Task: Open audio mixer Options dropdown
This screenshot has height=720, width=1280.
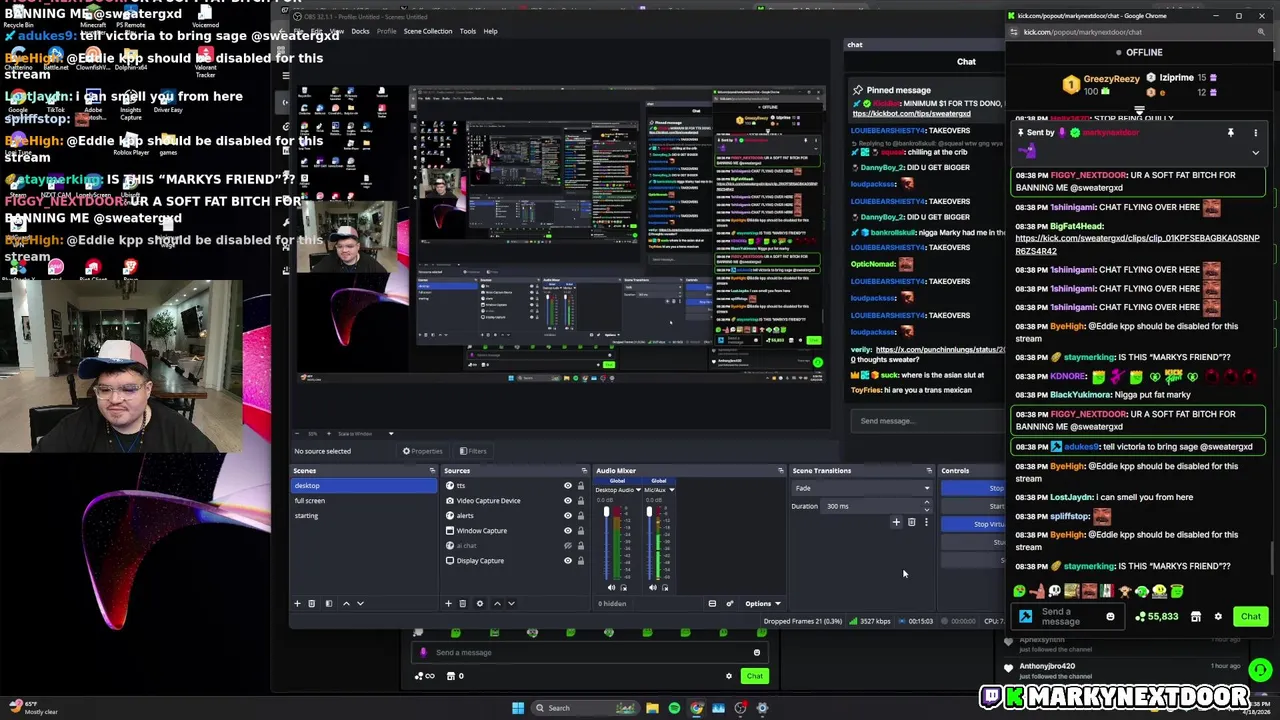Action: [762, 603]
